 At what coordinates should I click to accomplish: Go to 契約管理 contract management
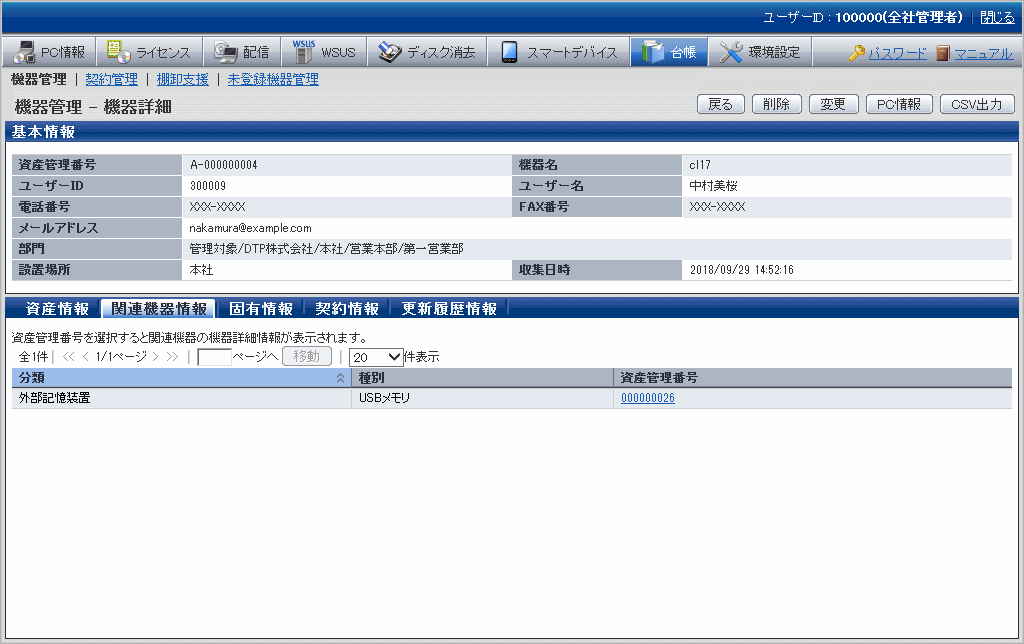[112, 79]
